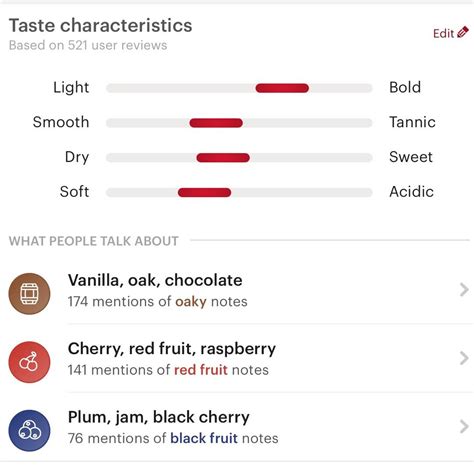Expand the oaky notes chevron
Screen dimensions: 474x474
coord(464,290)
